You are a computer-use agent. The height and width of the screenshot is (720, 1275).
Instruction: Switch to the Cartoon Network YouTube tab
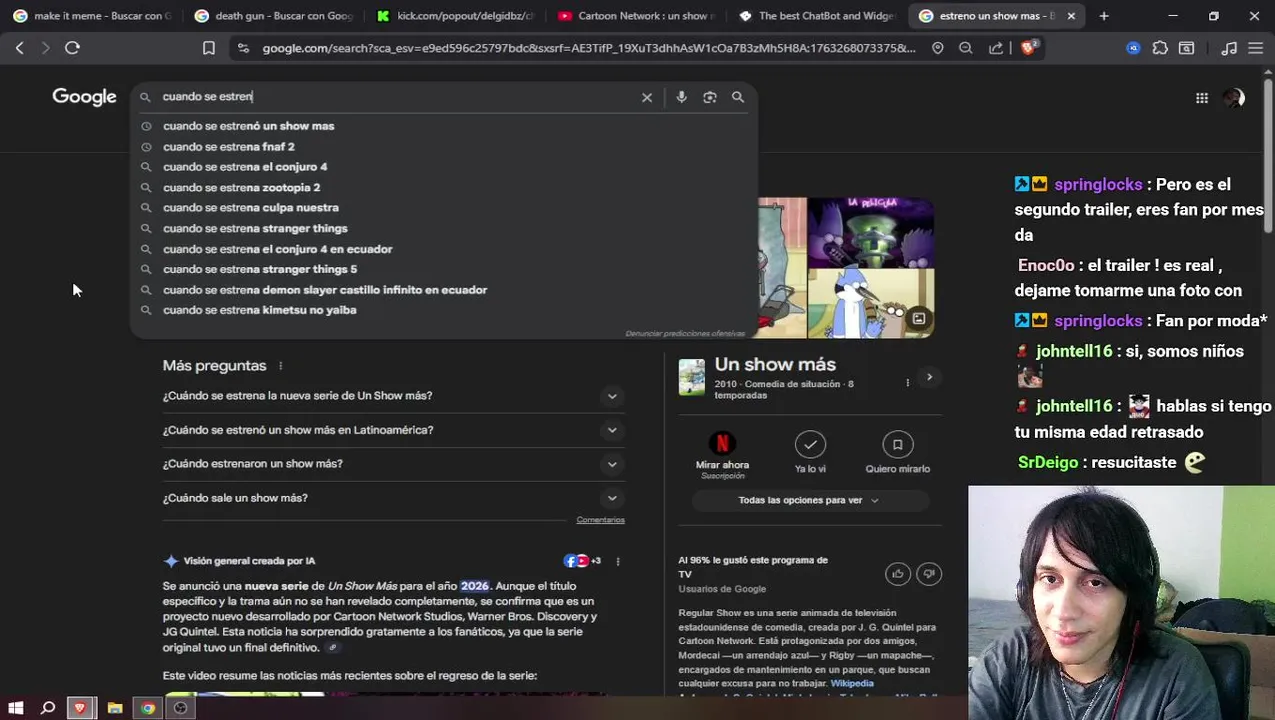(x=637, y=16)
